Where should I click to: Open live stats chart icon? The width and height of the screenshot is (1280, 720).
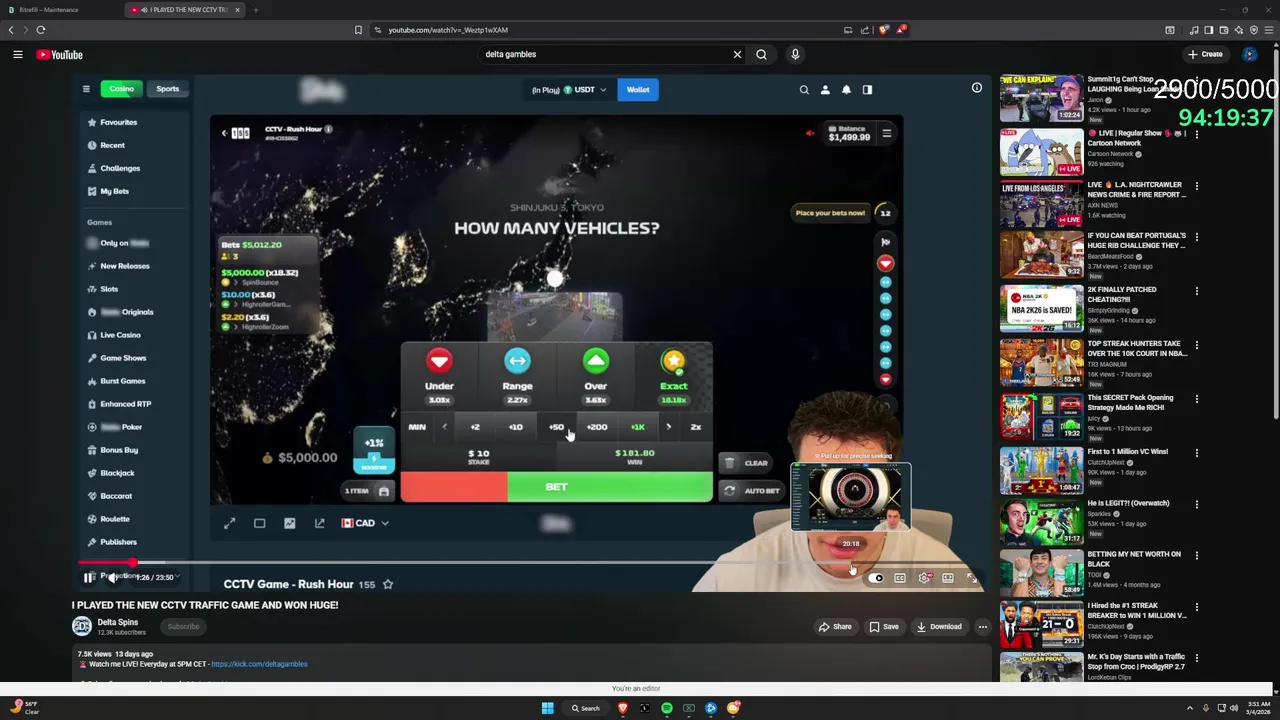(x=289, y=523)
